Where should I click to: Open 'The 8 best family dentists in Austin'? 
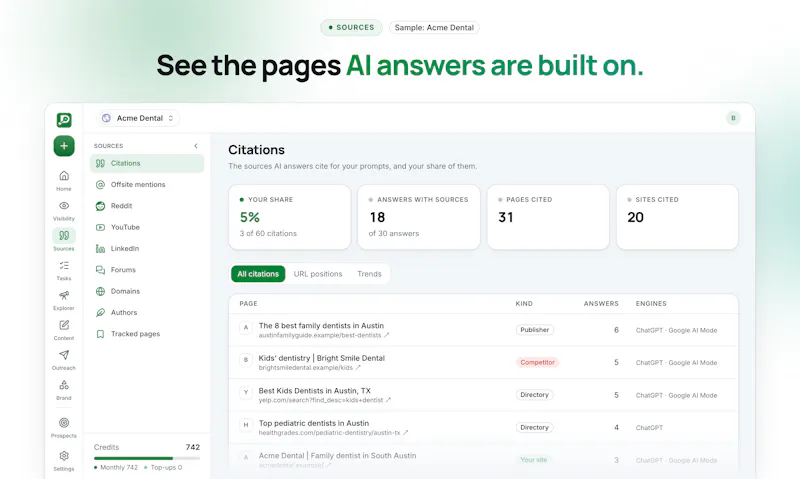[x=321, y=325]
